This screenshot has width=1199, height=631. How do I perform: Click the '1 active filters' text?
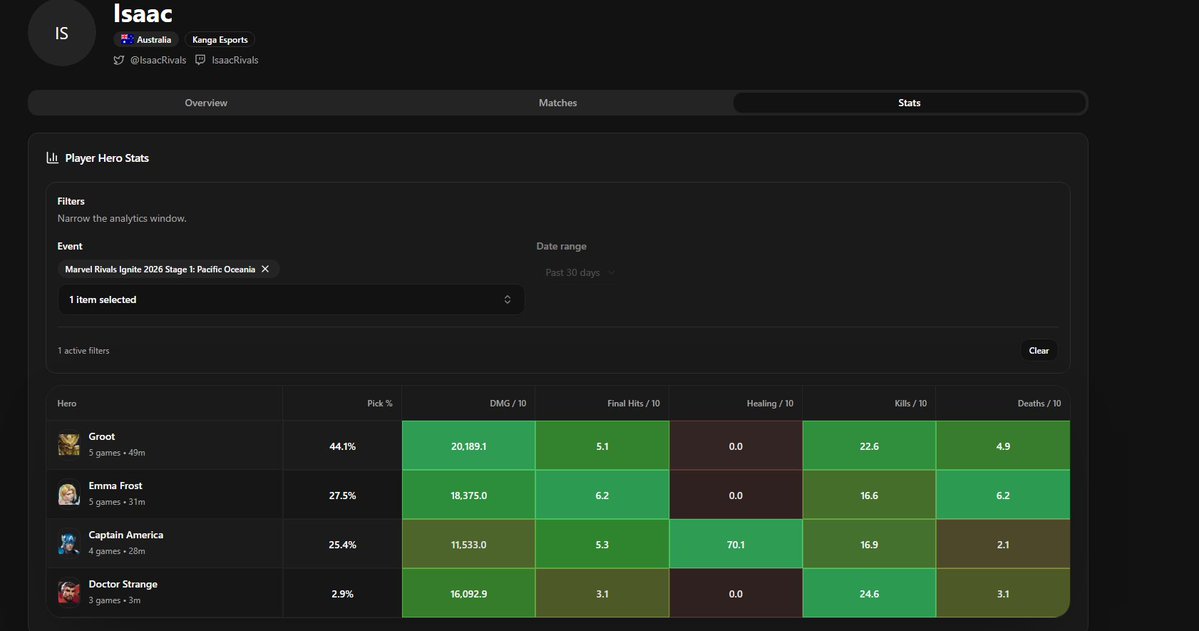tap(83, 350)
